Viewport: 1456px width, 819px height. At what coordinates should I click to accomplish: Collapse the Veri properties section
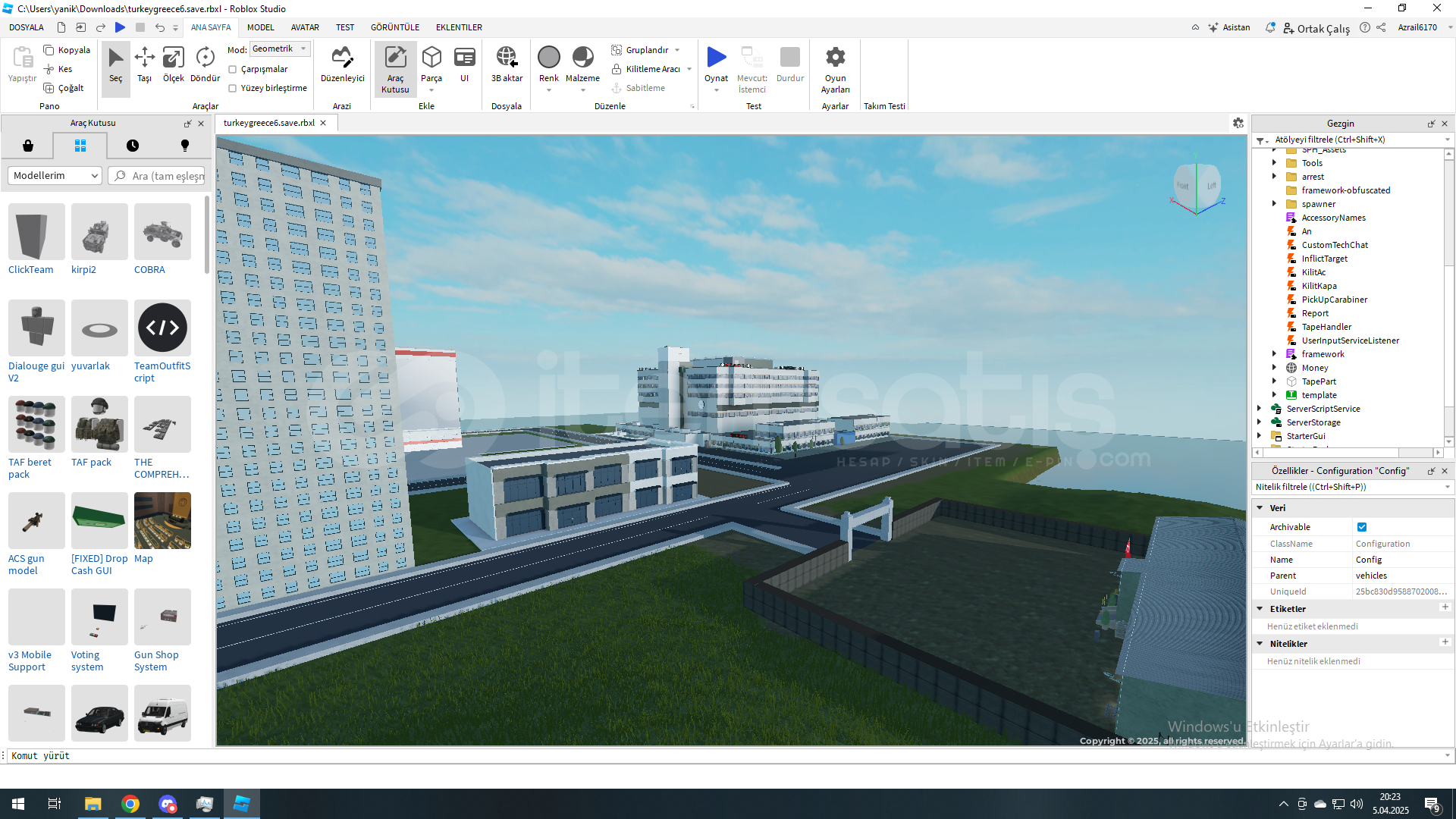[1260, 507]
